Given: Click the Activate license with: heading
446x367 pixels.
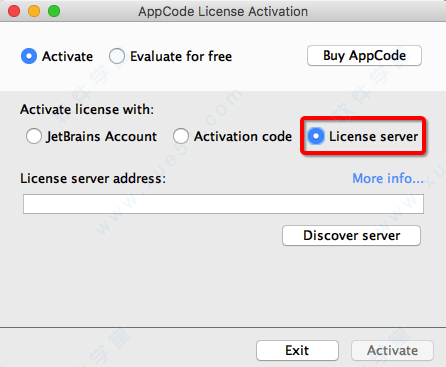Looking at the screenshot, I should [x=87, y=109].
